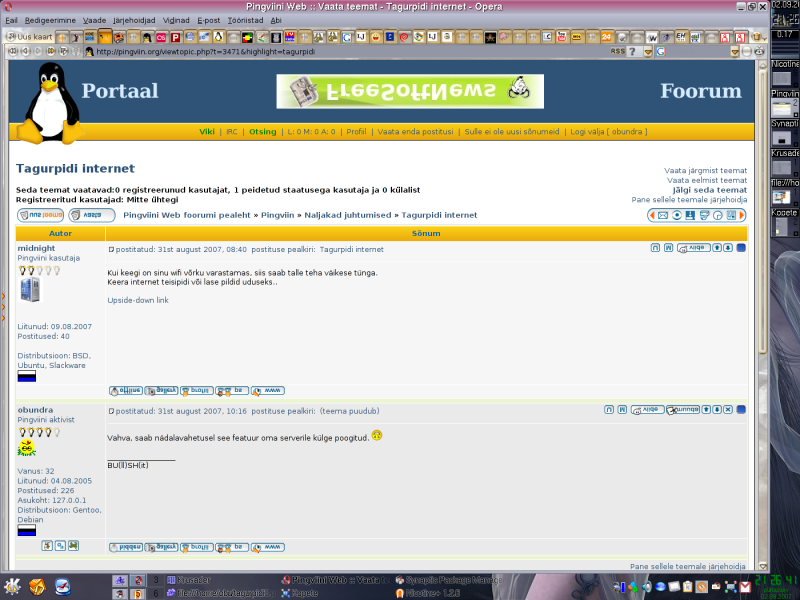Click the Portaal header link
This screenshot has width=800, height=600.
pyautogui.click(x=120, y=91)
